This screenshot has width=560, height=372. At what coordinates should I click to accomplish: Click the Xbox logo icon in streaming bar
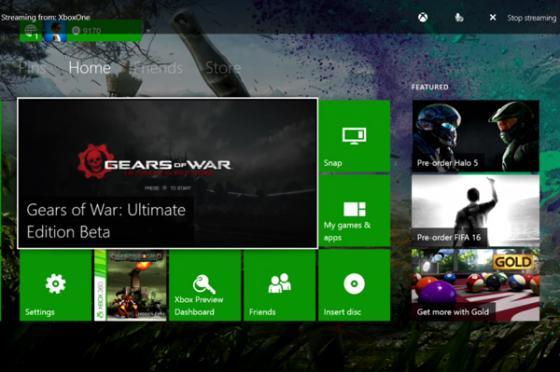[423, 17]
